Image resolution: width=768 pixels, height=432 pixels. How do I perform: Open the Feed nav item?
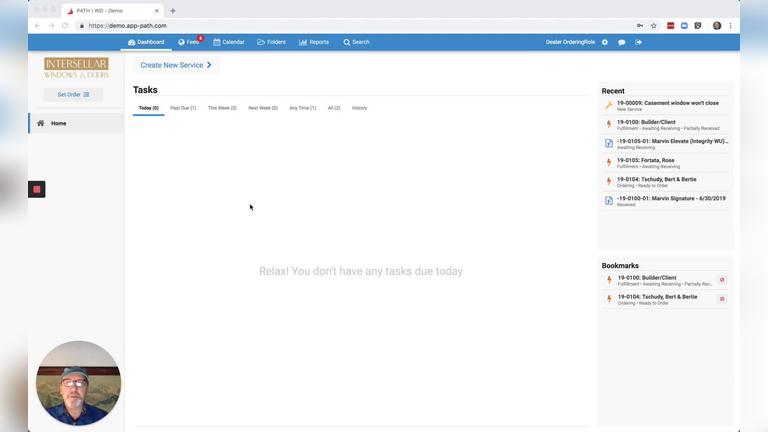[x=190, y=42]
